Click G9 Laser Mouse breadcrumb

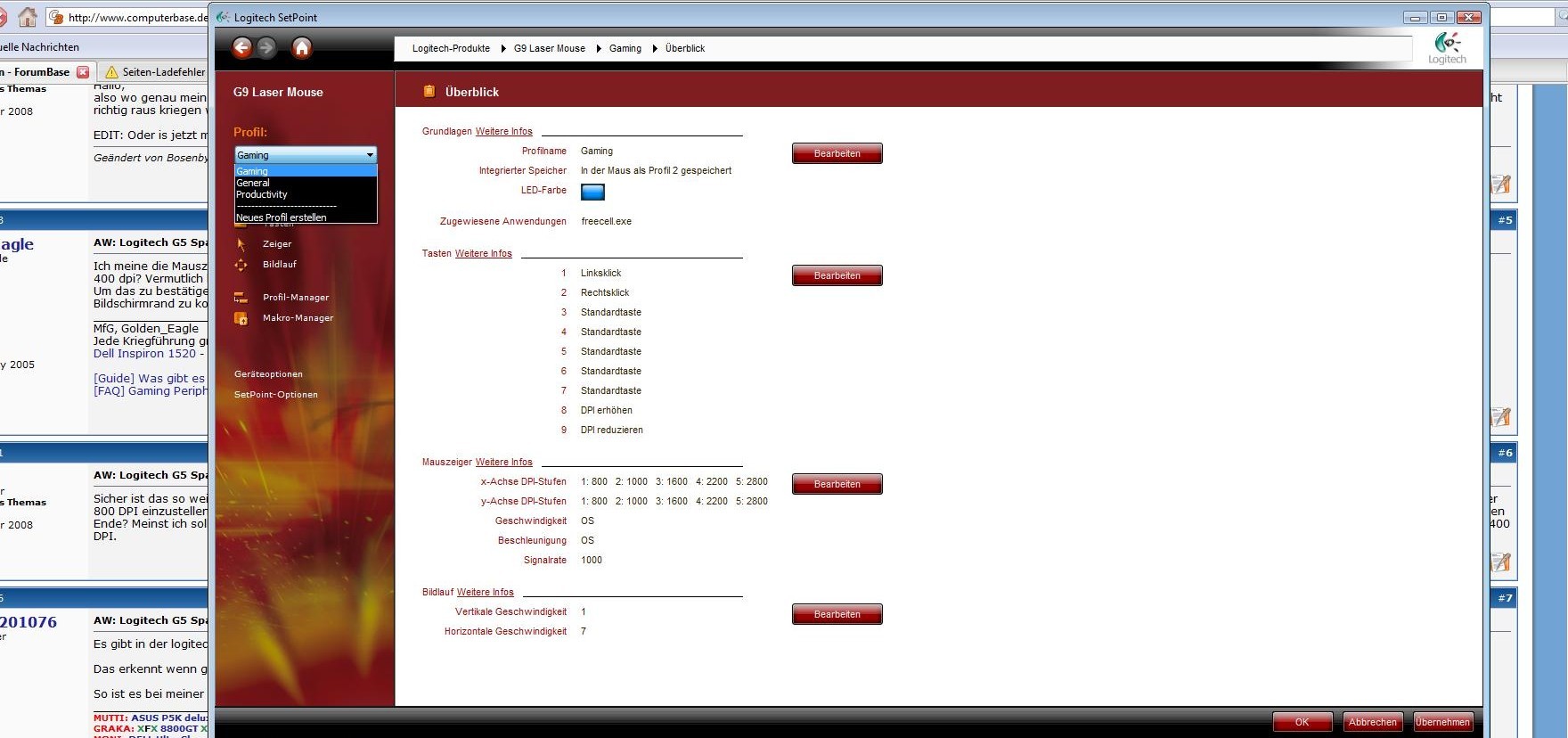click(550, 48)
